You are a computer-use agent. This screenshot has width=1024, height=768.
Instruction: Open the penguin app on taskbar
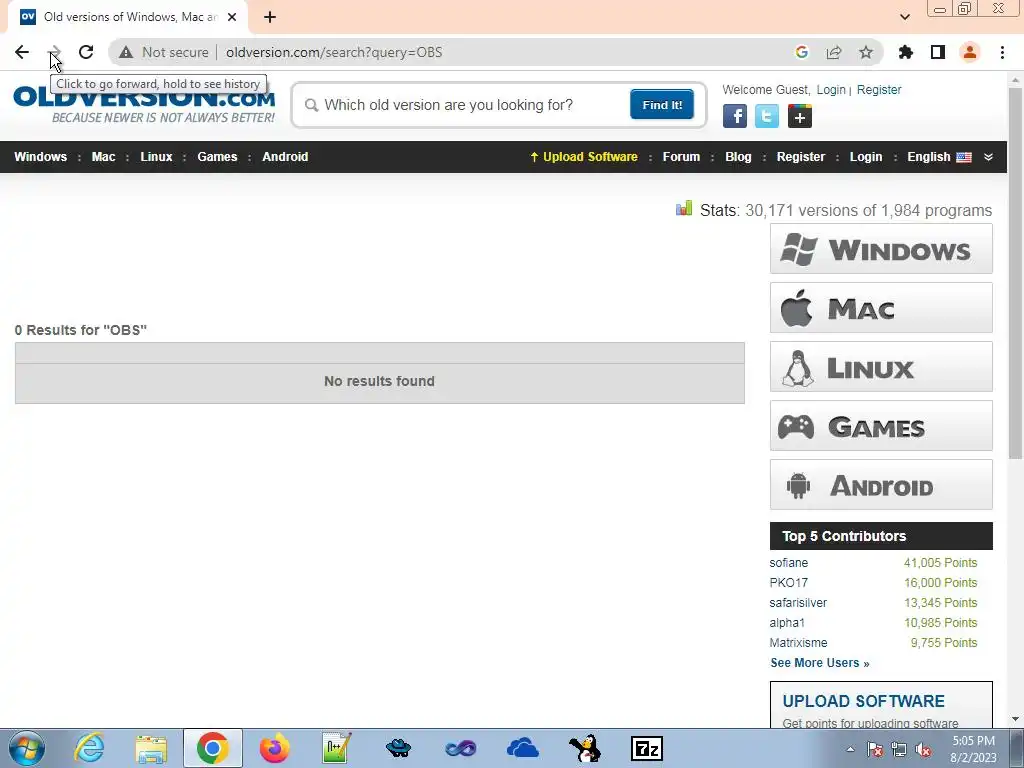click(x=584, y=748)
